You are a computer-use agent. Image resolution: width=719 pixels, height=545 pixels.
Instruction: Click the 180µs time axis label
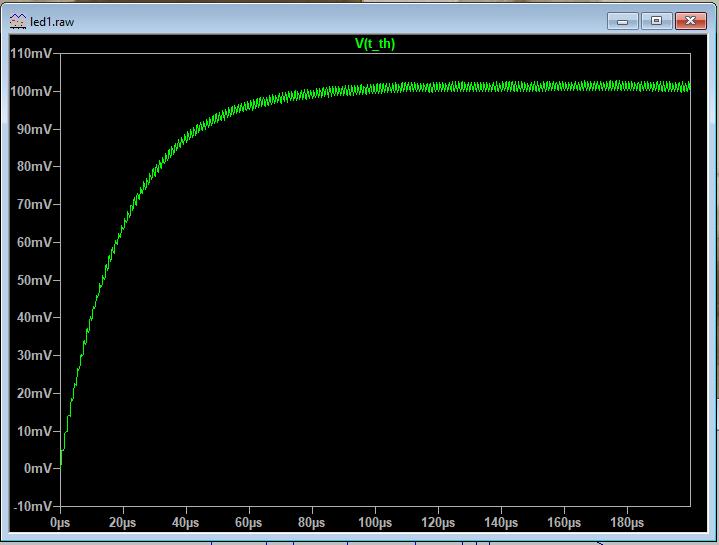[627, 523]
